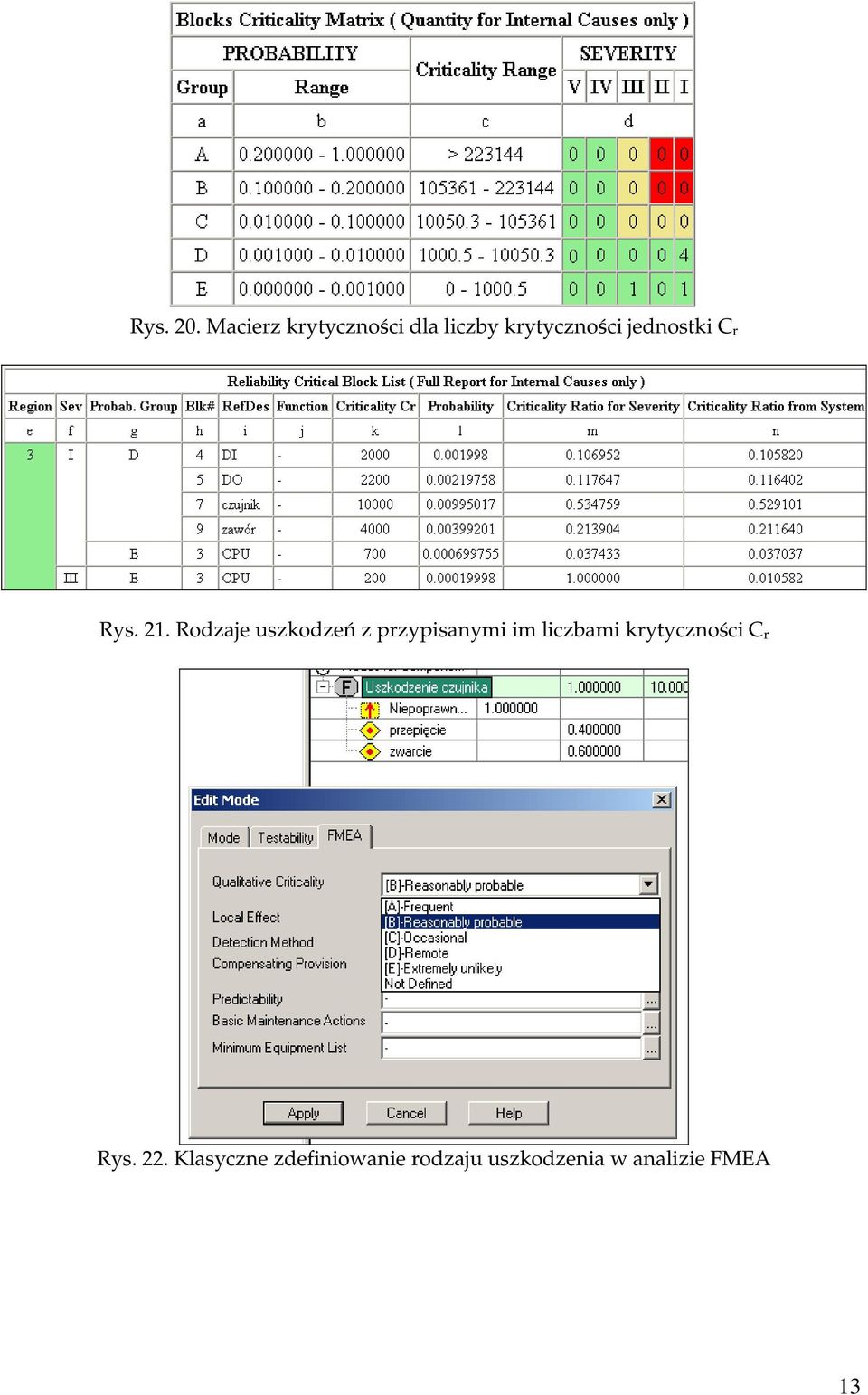Screen dimensions: 868x1395
Task: Choose the highlighted [B]-Reasonably probable list option
Action: pos(521,922)
